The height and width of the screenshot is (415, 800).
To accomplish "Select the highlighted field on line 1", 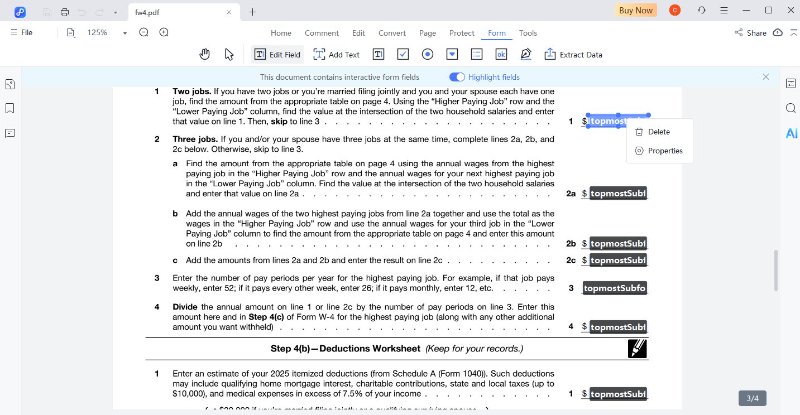I will [618, 121].
